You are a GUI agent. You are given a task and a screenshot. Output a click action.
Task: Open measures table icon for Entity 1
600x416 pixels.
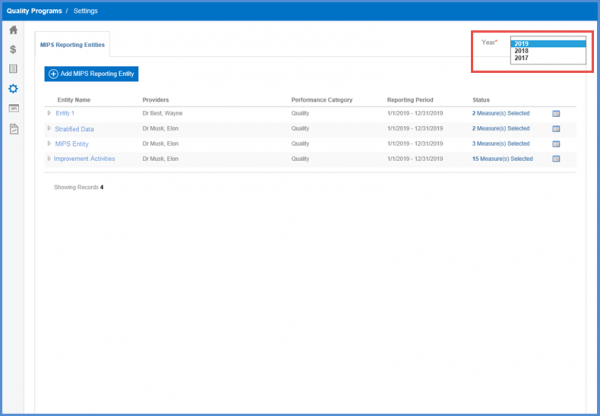(556, 114)
